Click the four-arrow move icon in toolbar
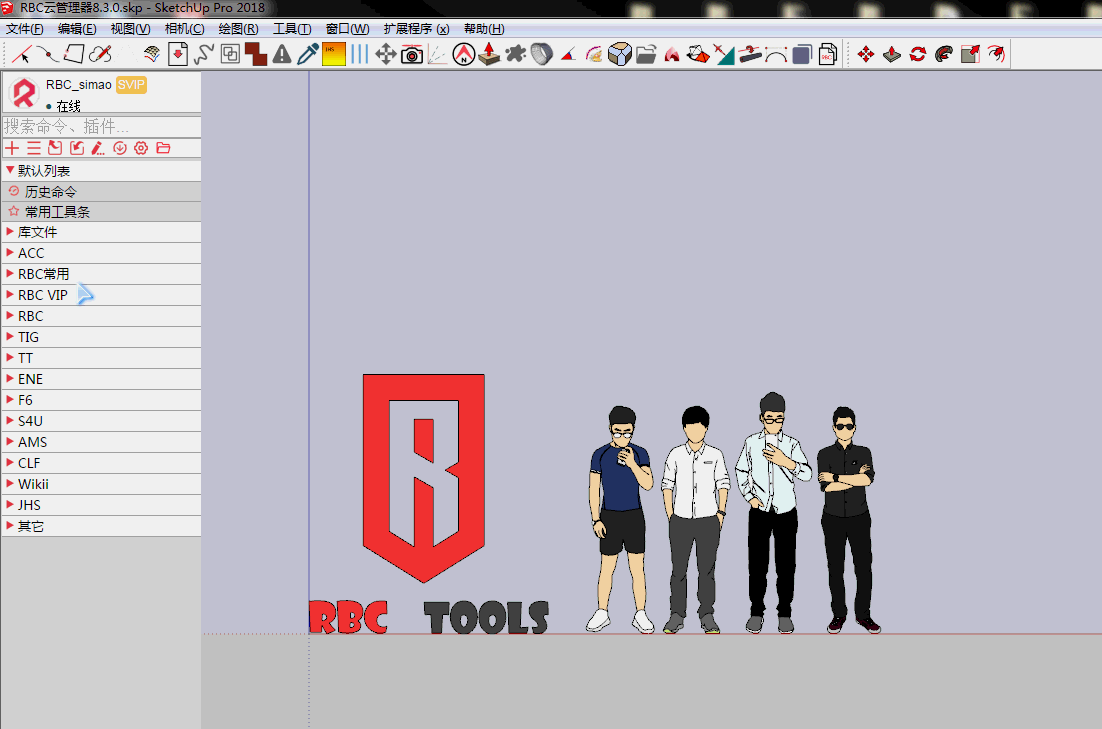Image resolution: width=1102 pixels, height=729 pixels. tap(386, 54)
